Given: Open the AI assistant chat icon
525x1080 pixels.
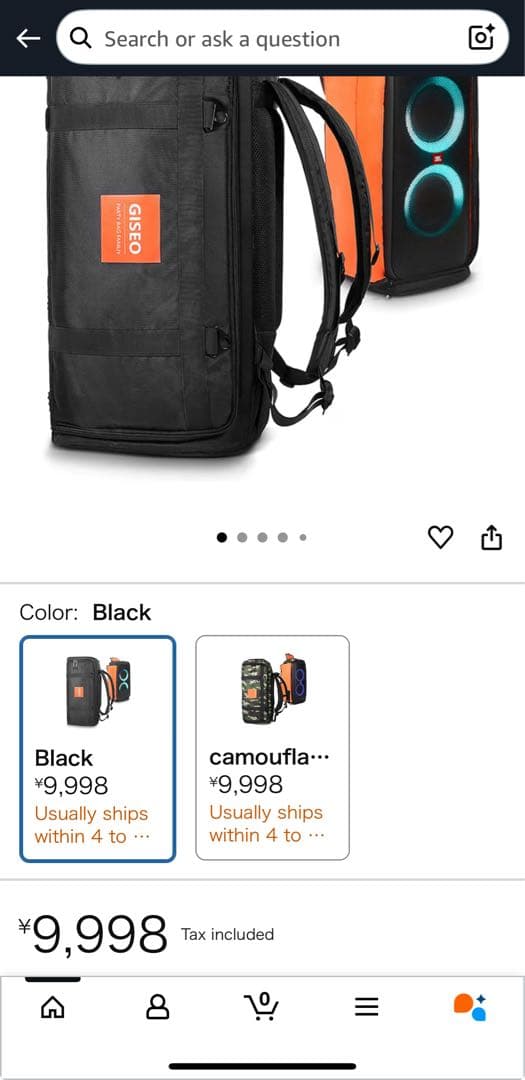Looking at the screenshot, I should [x=470, y=1007].
